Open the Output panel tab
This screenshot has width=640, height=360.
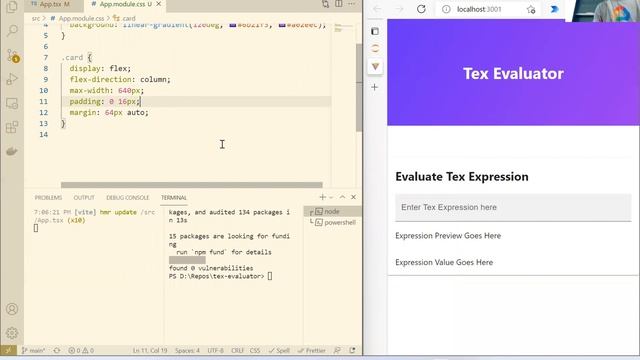pos(84,198)
